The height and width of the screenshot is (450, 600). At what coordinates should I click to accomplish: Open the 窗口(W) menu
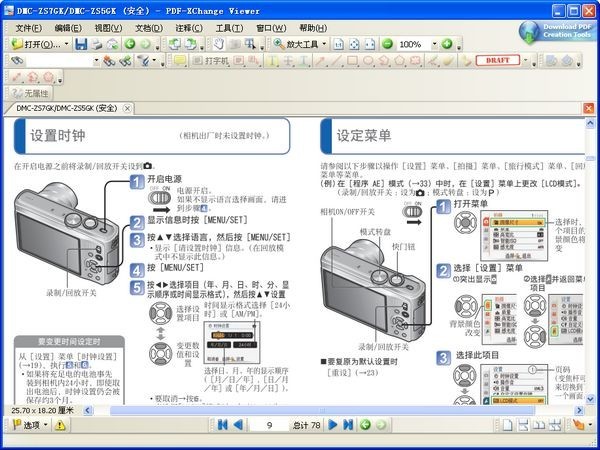(271, 28)
